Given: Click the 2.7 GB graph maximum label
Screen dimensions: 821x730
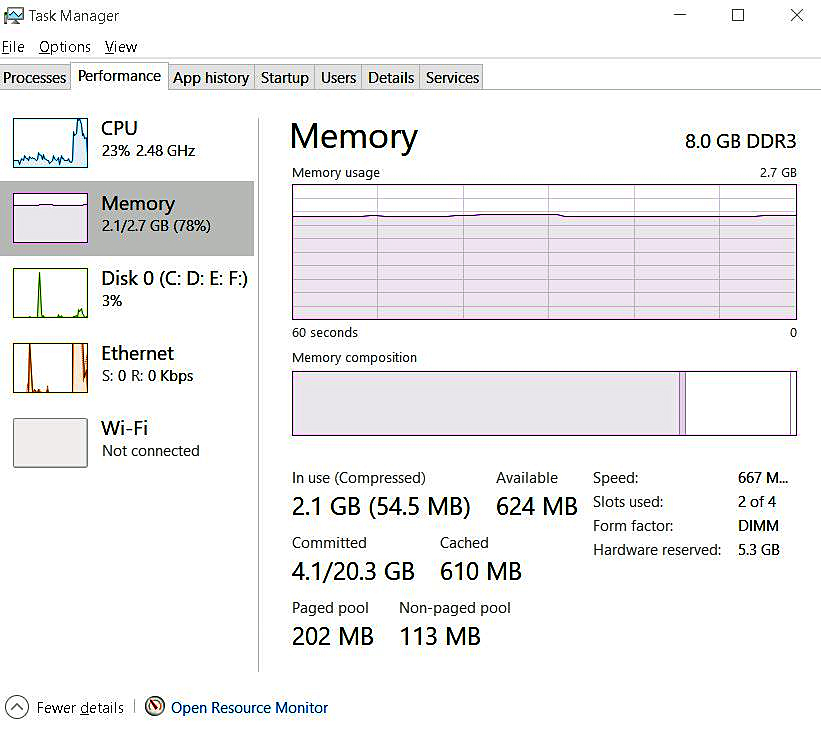Looking at the screenshot, I should (778, 173).
